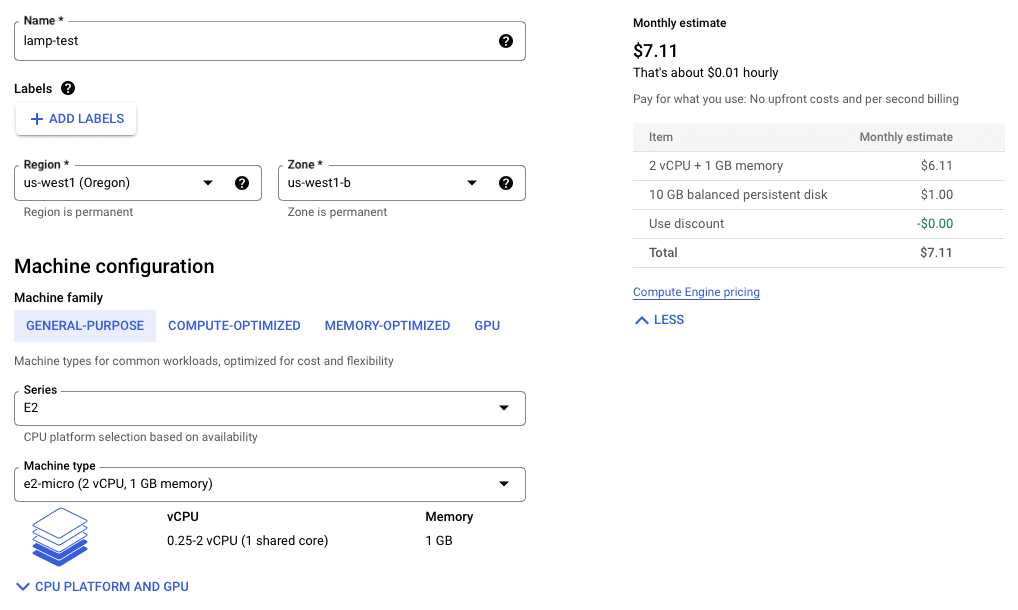The image size is (1018, 610).
Task: Switch to the COMPUTE-OPTIMIZED tab
Action: 234,326
